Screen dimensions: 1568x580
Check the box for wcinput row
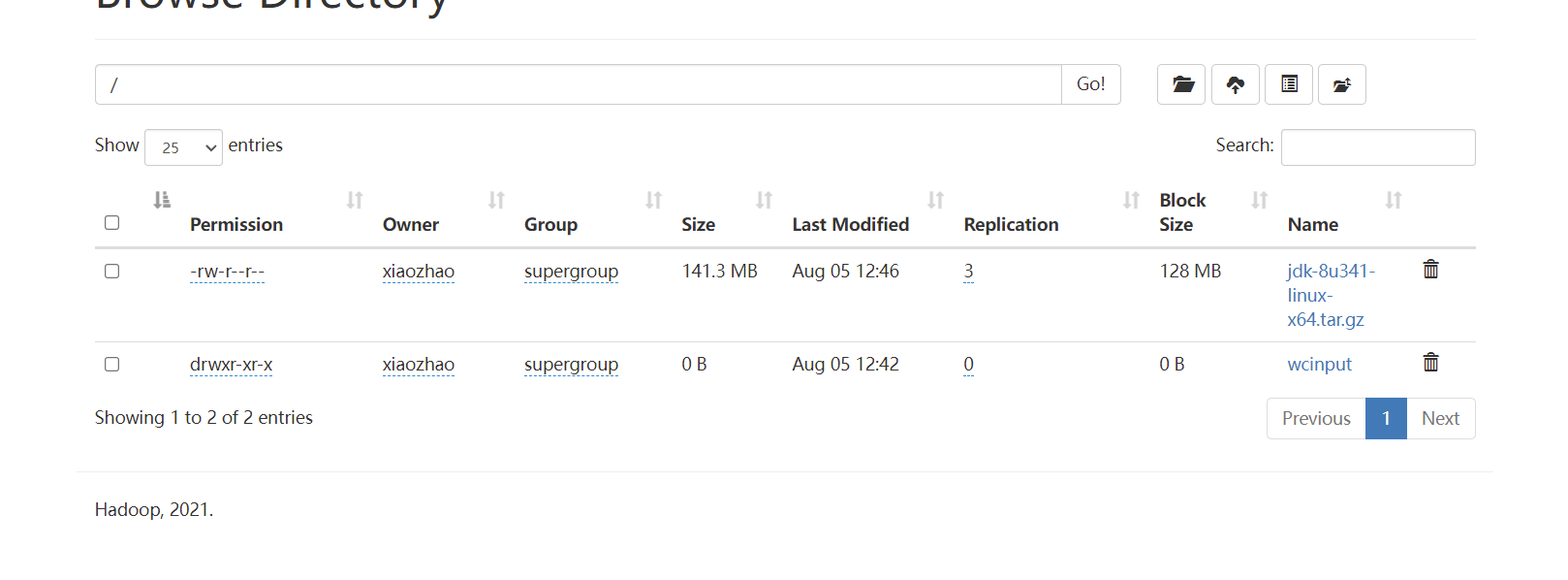click(112, 365)
